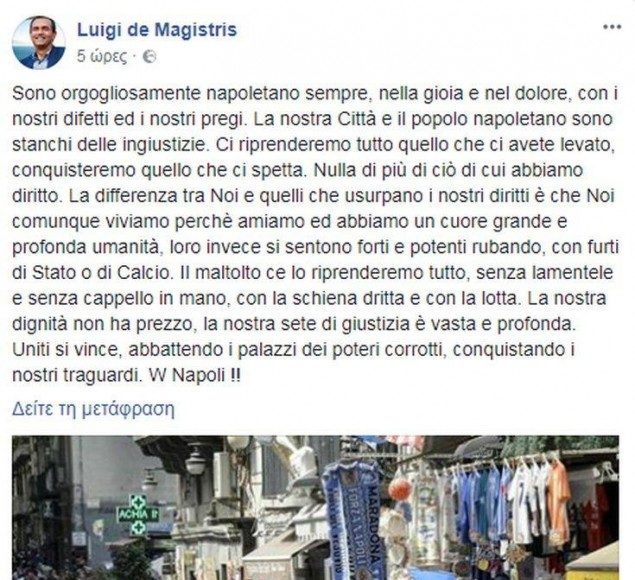Select the post's first line "Sono orgogliosamente napoletano"

coord(108,94)
